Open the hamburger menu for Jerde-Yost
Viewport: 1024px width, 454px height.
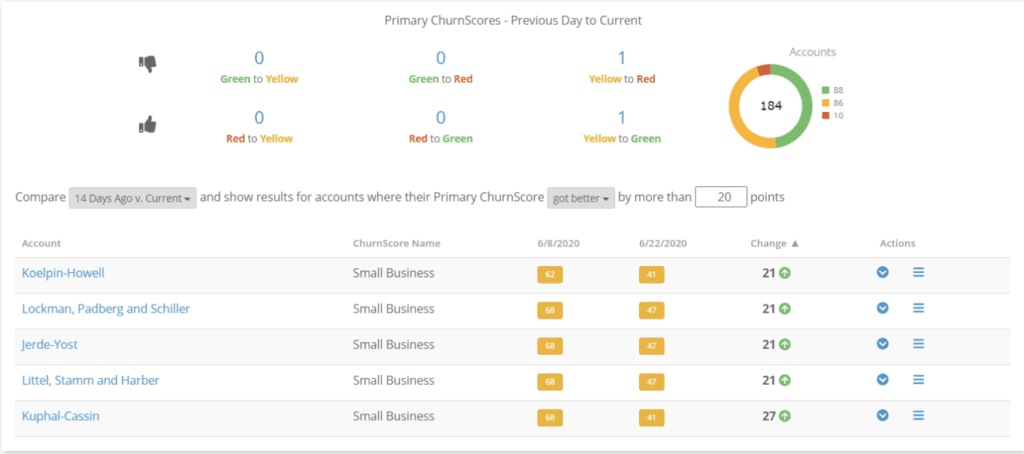[x=918, y=344]
